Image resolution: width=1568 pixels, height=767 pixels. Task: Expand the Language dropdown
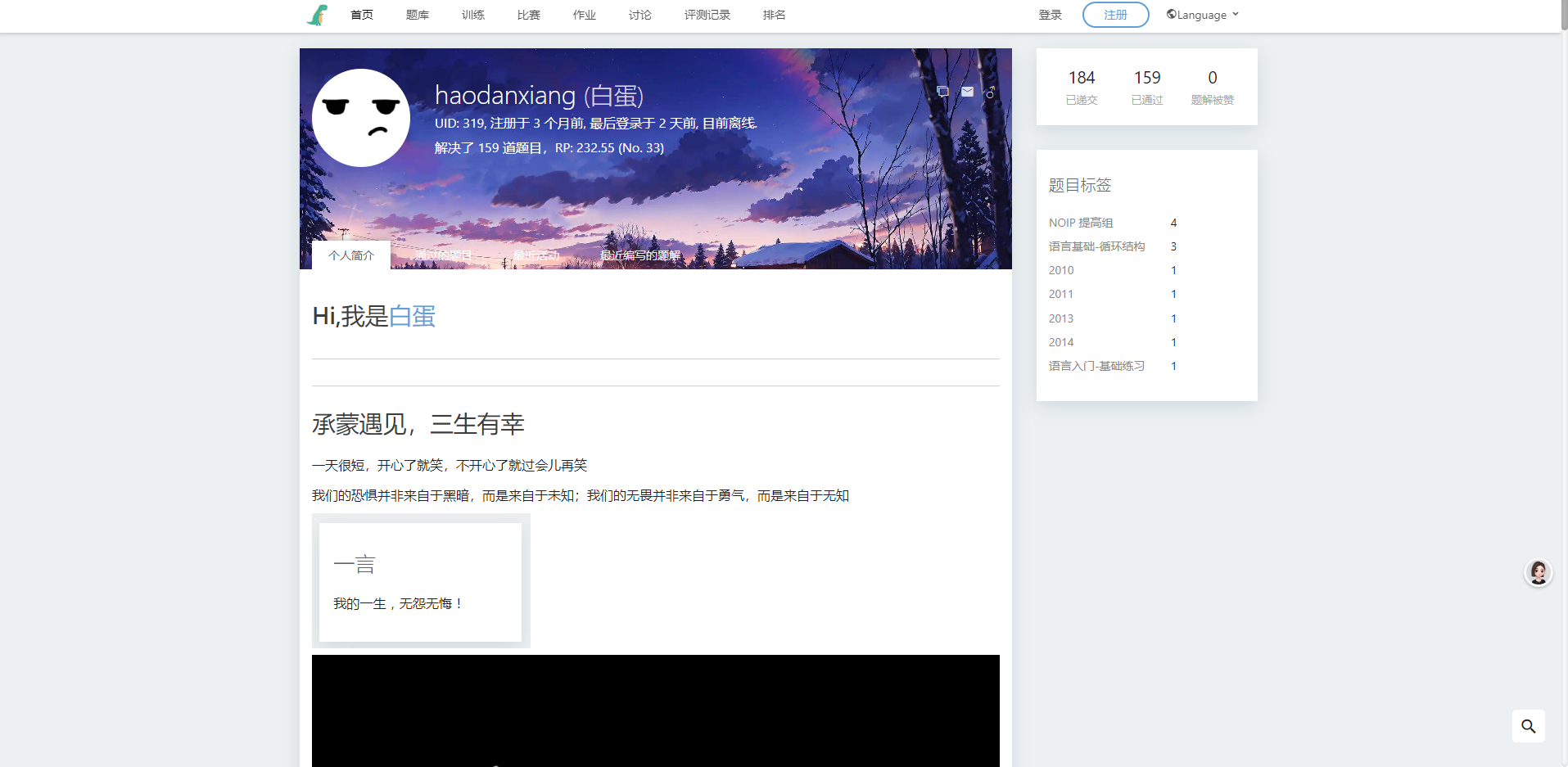(x=1202, y=15)
